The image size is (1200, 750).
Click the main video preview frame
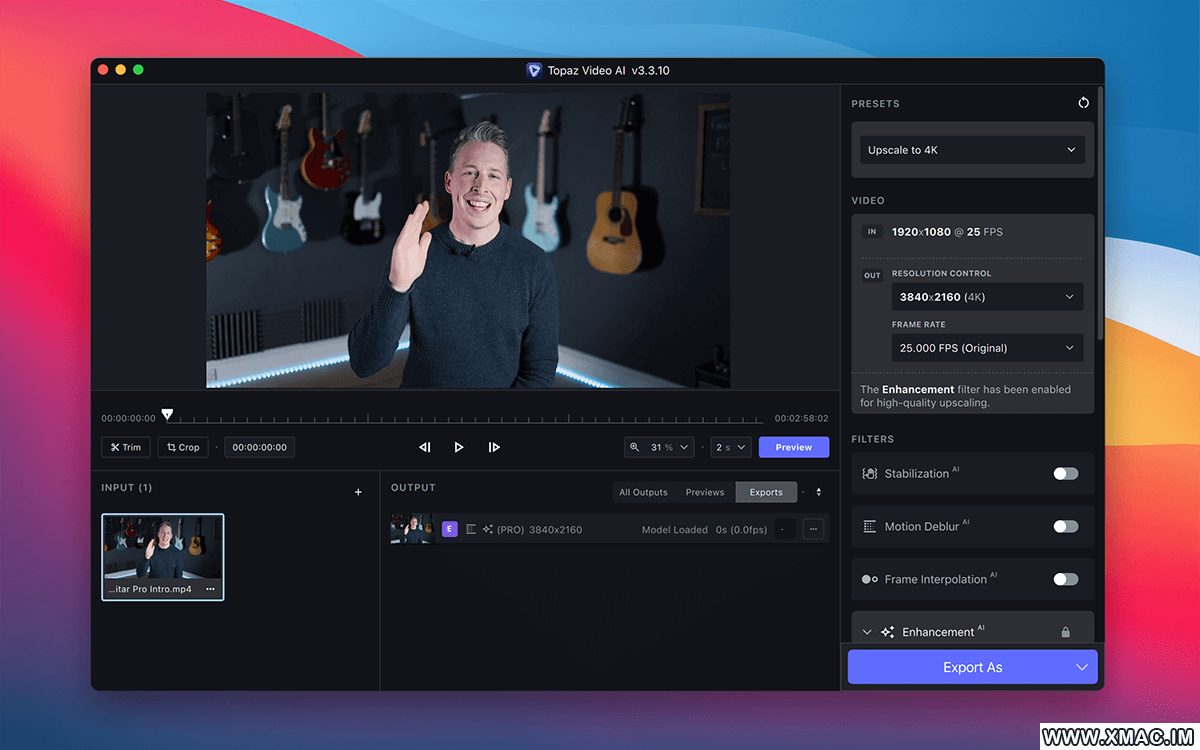click(x=468, y=240)
